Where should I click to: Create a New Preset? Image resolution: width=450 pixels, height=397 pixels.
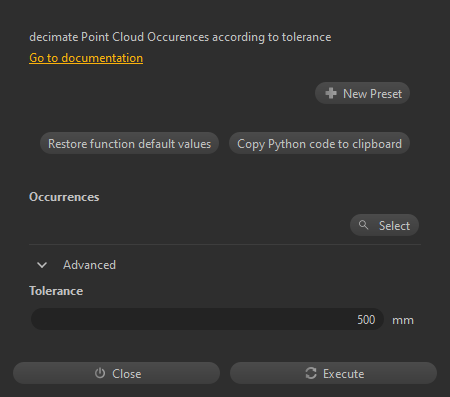362,93
